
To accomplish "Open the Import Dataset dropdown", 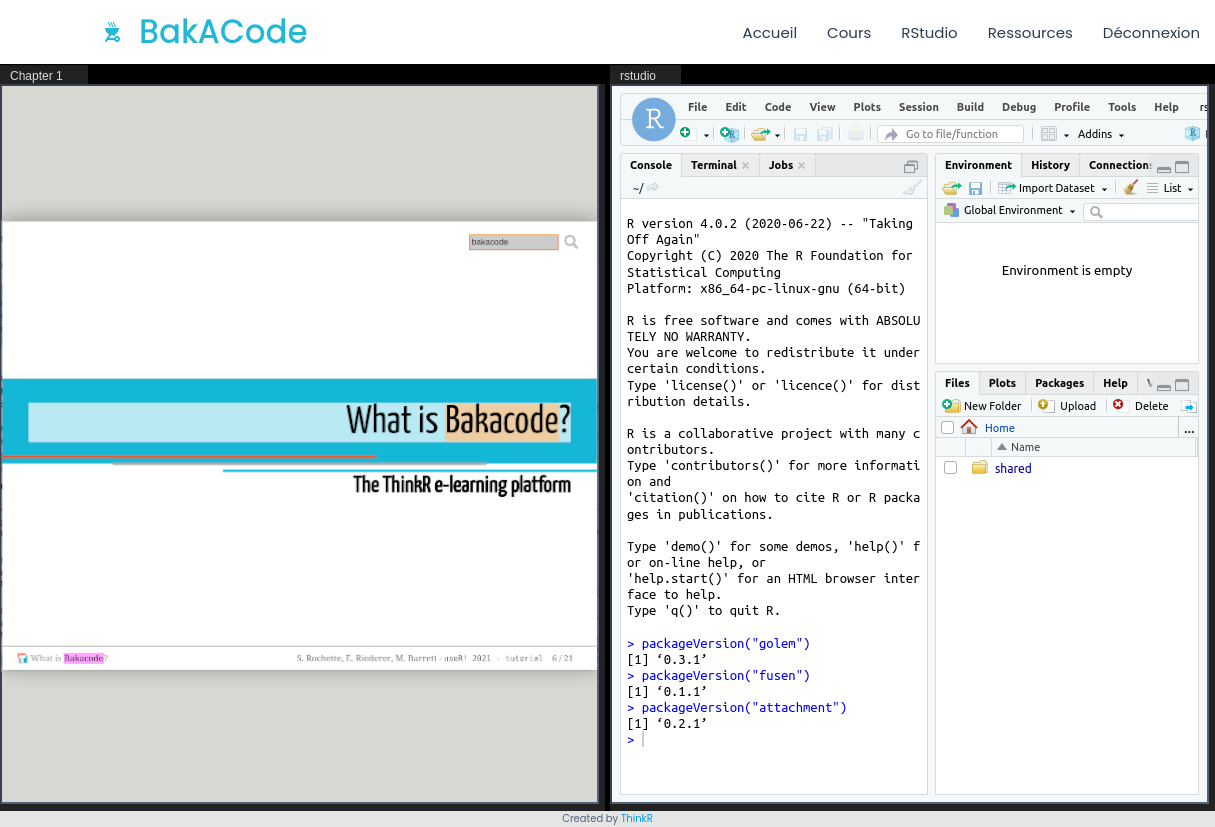I will 1054,188.
